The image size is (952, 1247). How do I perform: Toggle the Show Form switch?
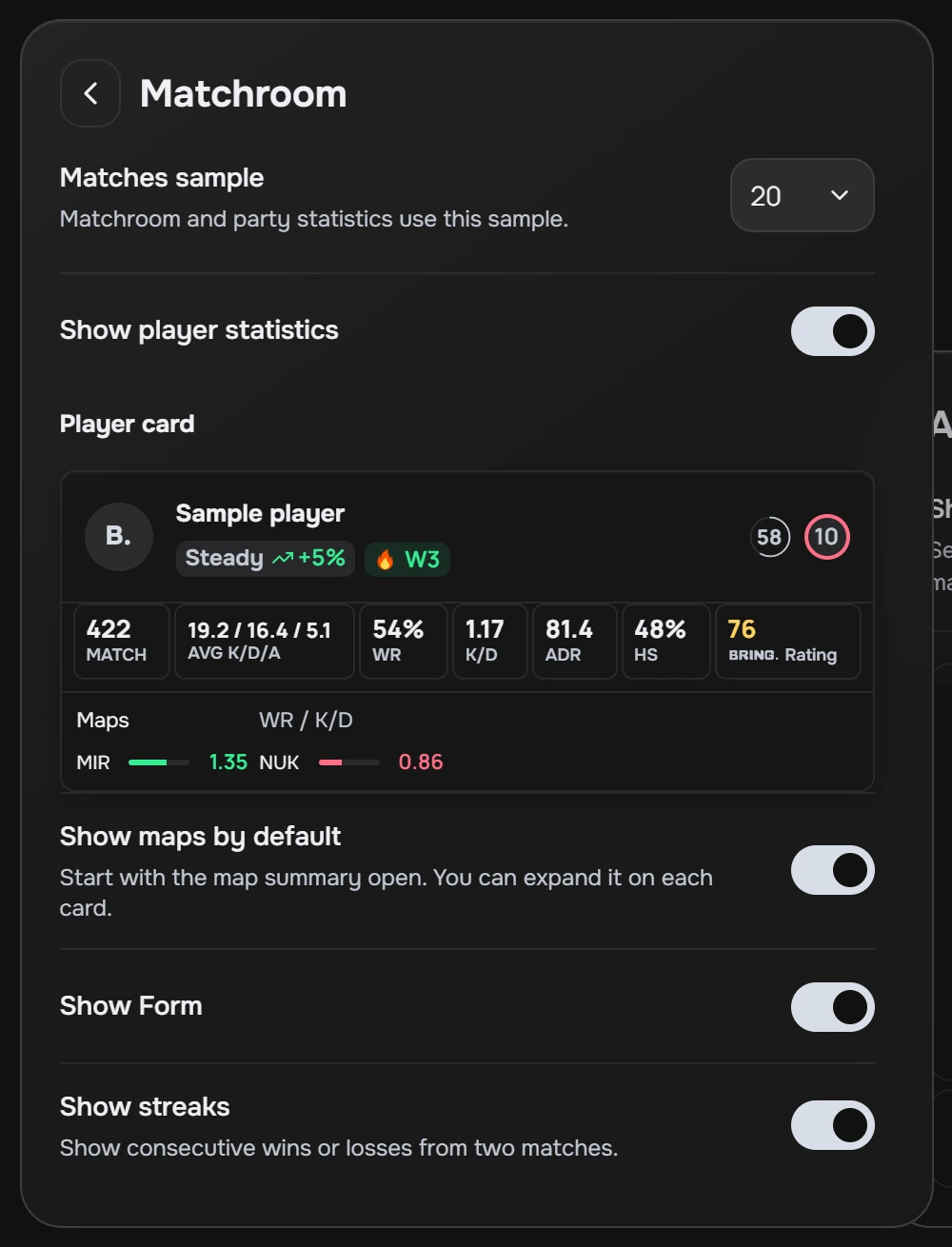click(x=833, y=1007)
